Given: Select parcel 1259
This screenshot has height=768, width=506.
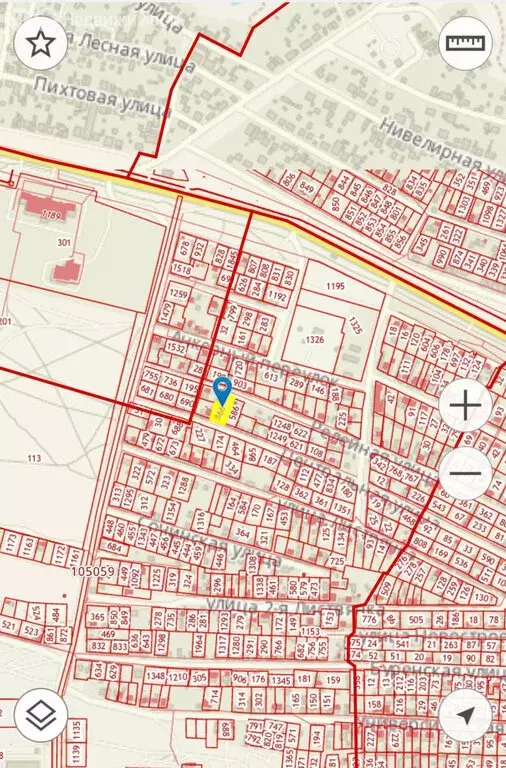Looking at the screenshot, I should (178, 294).
